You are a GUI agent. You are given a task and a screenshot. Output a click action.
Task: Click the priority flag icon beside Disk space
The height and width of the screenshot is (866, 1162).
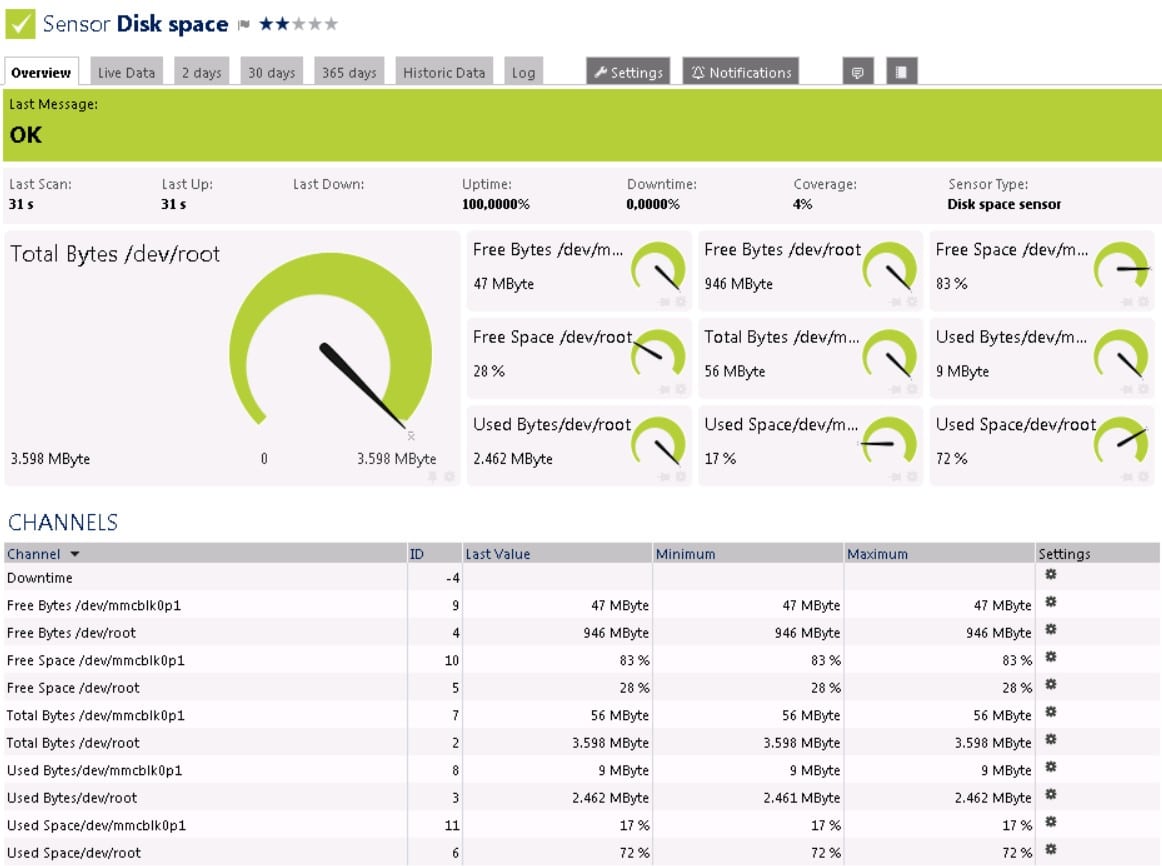click(x=244, y=25)
